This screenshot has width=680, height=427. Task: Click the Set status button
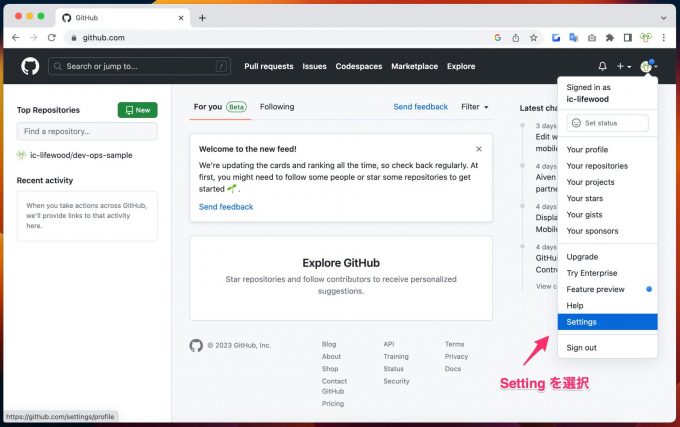pyautogui.click(x=606, y=123)
